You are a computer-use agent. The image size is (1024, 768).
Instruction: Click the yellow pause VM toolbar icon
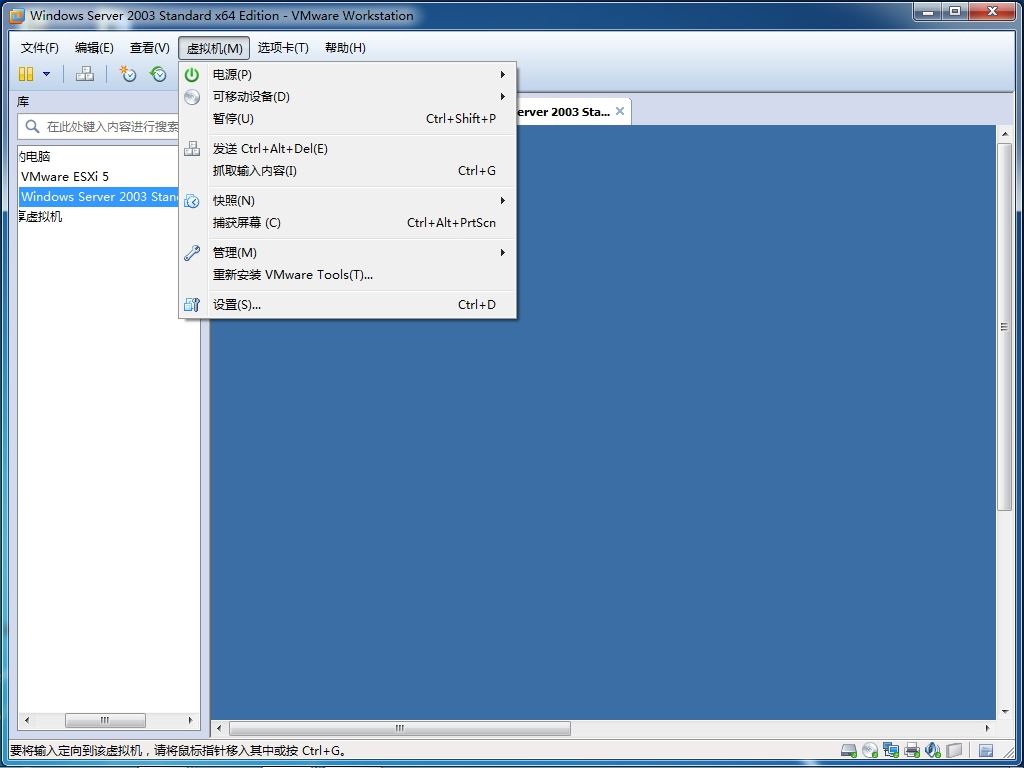click(26, 74)
